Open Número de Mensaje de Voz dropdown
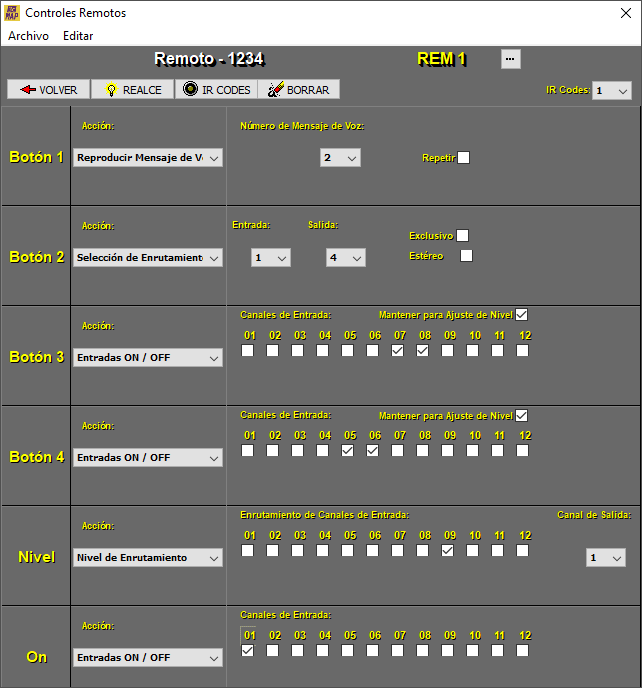This screenshot has height=688, width=642. tap(340, 158)
